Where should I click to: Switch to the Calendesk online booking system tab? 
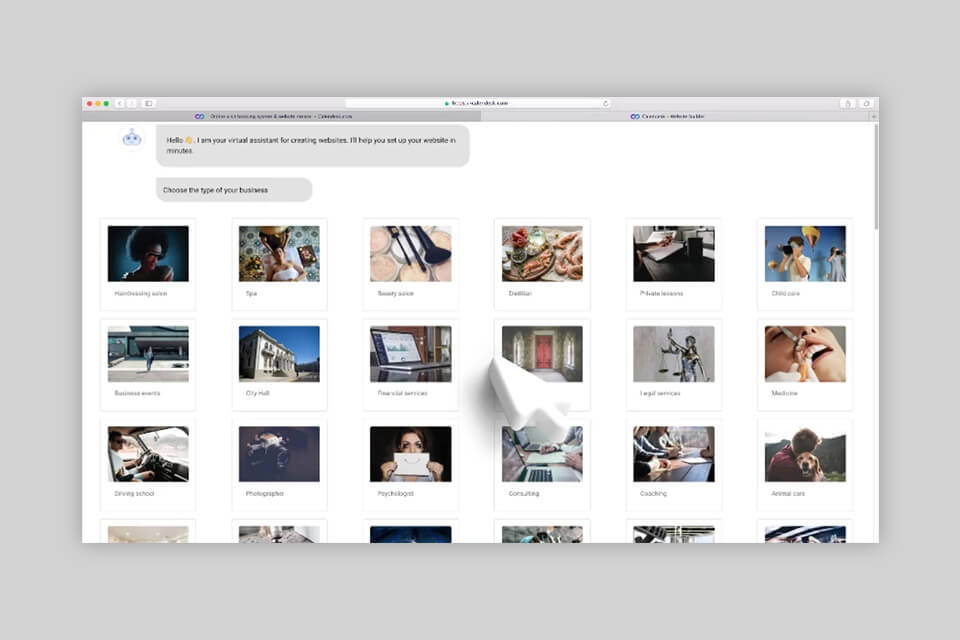pyautogui.click(x=282, y=116)
